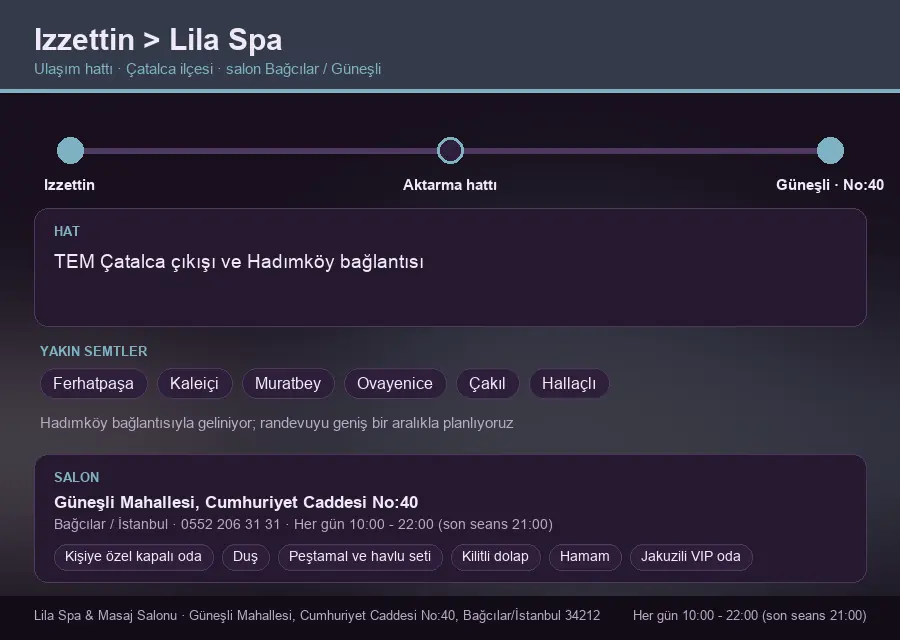Click the Duş amenity tag

tap(246, 557)
